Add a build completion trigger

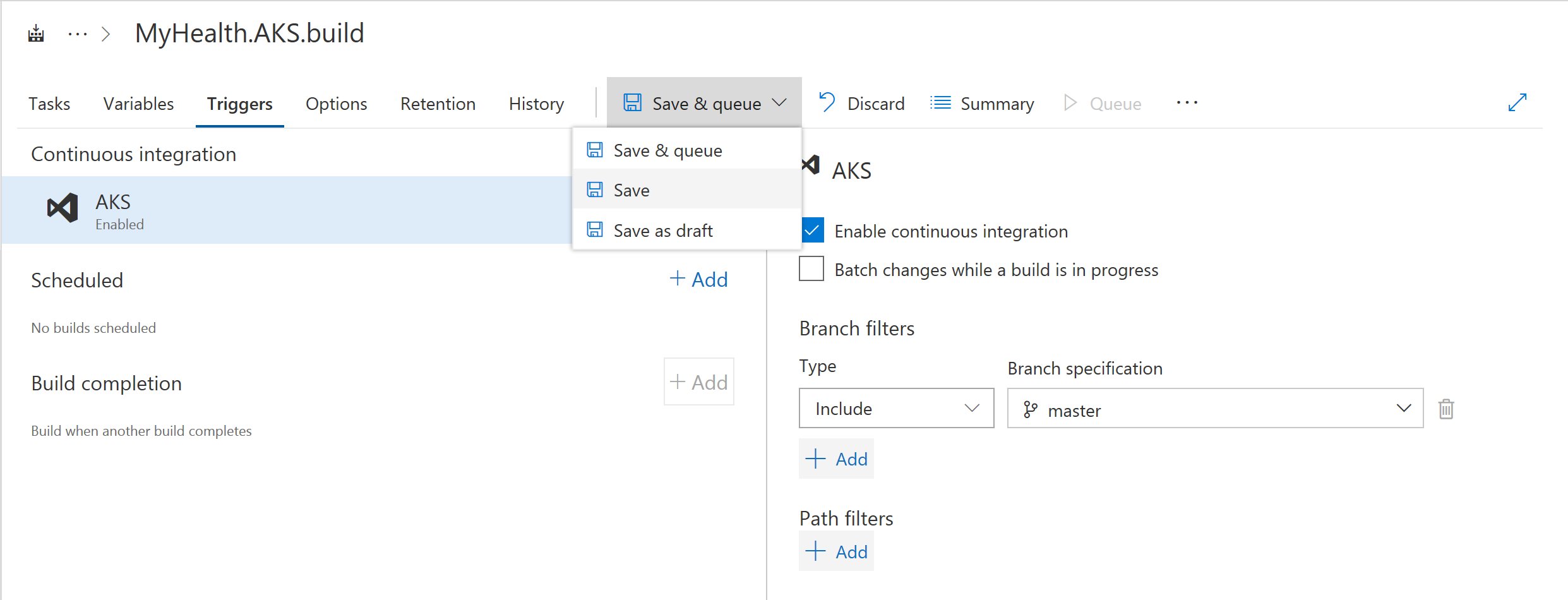click(x=698, y=381)
